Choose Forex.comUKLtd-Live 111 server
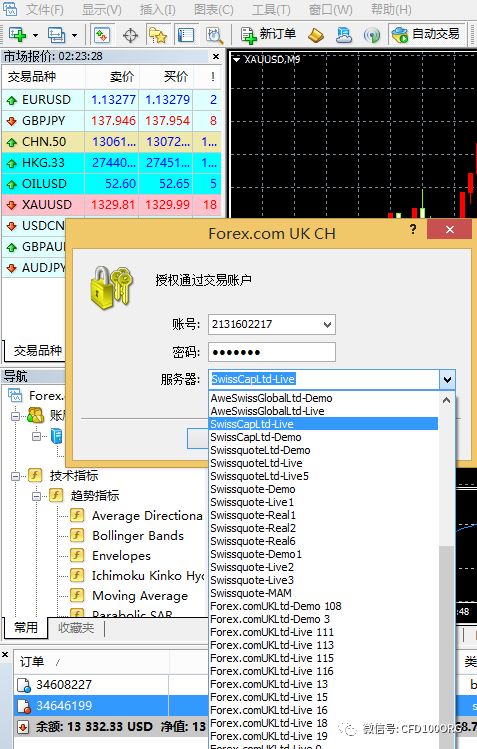Image resolution: width=477 pixels, height=749 pixels. pos(324,632)
